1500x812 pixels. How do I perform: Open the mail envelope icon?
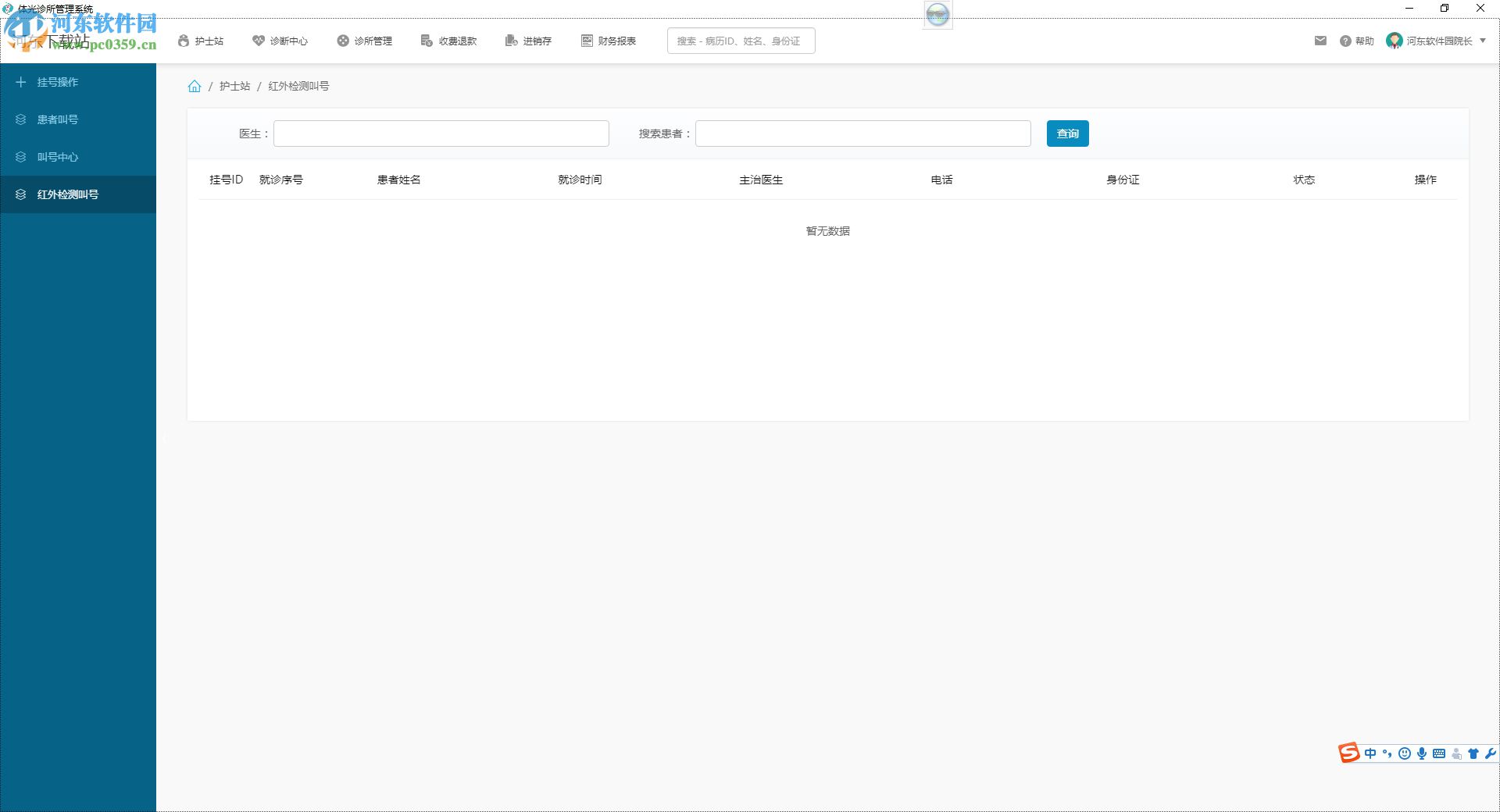pyautogui.click(x=1320, y=41)
